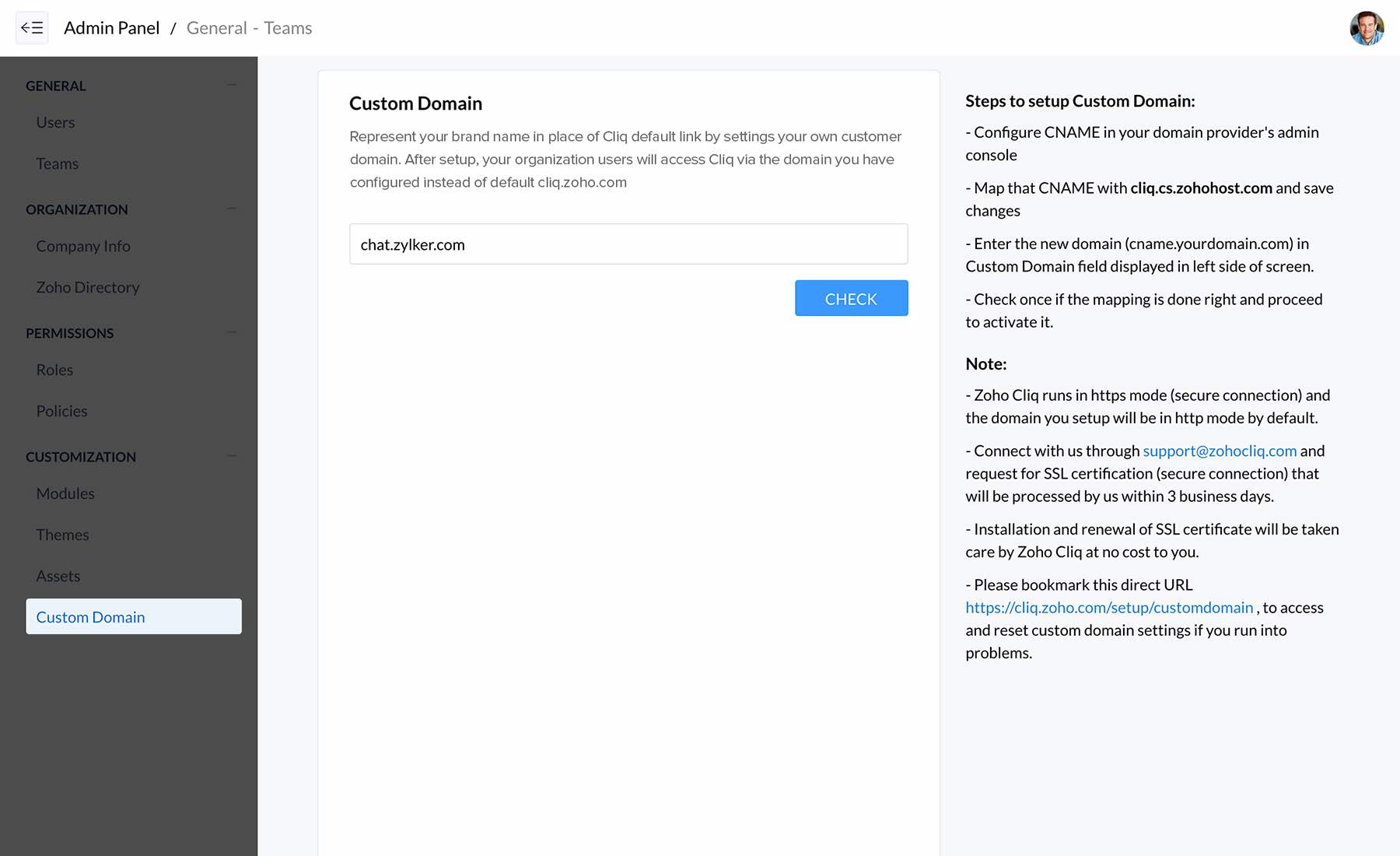The image size is (1400, 856).
Task: Collapse the ORGANIZATION section
Action: point(232,209)
